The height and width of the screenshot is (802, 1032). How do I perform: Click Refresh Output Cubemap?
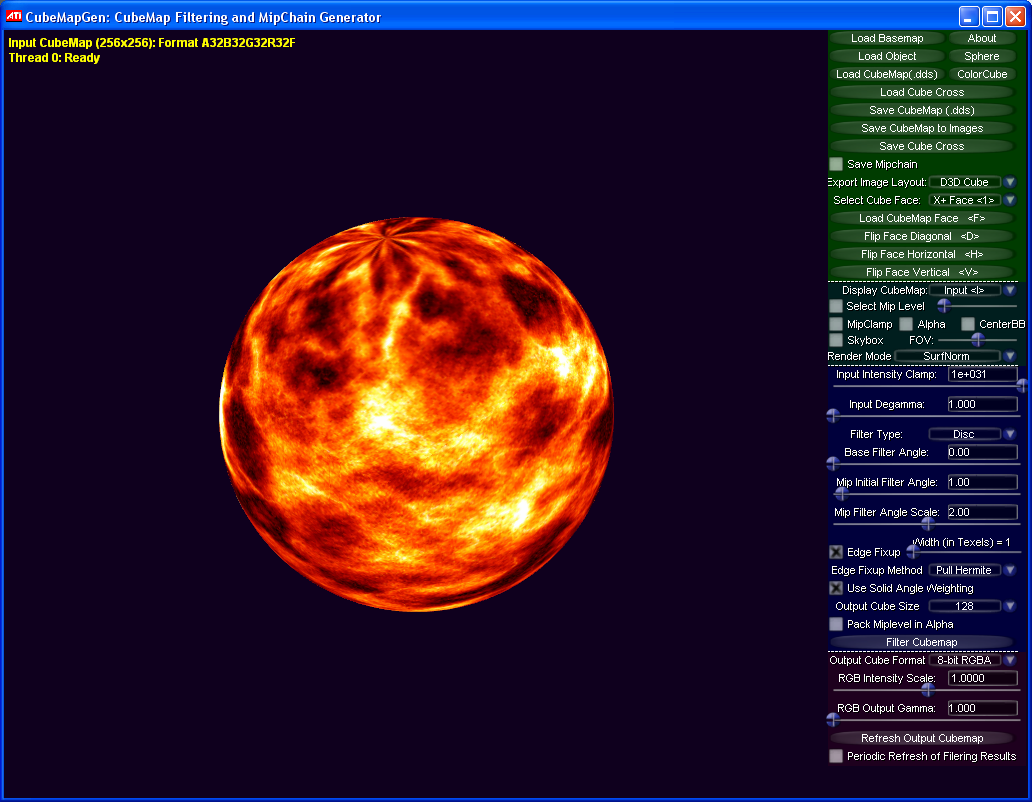pyautogui.click(x=921, y=738)
